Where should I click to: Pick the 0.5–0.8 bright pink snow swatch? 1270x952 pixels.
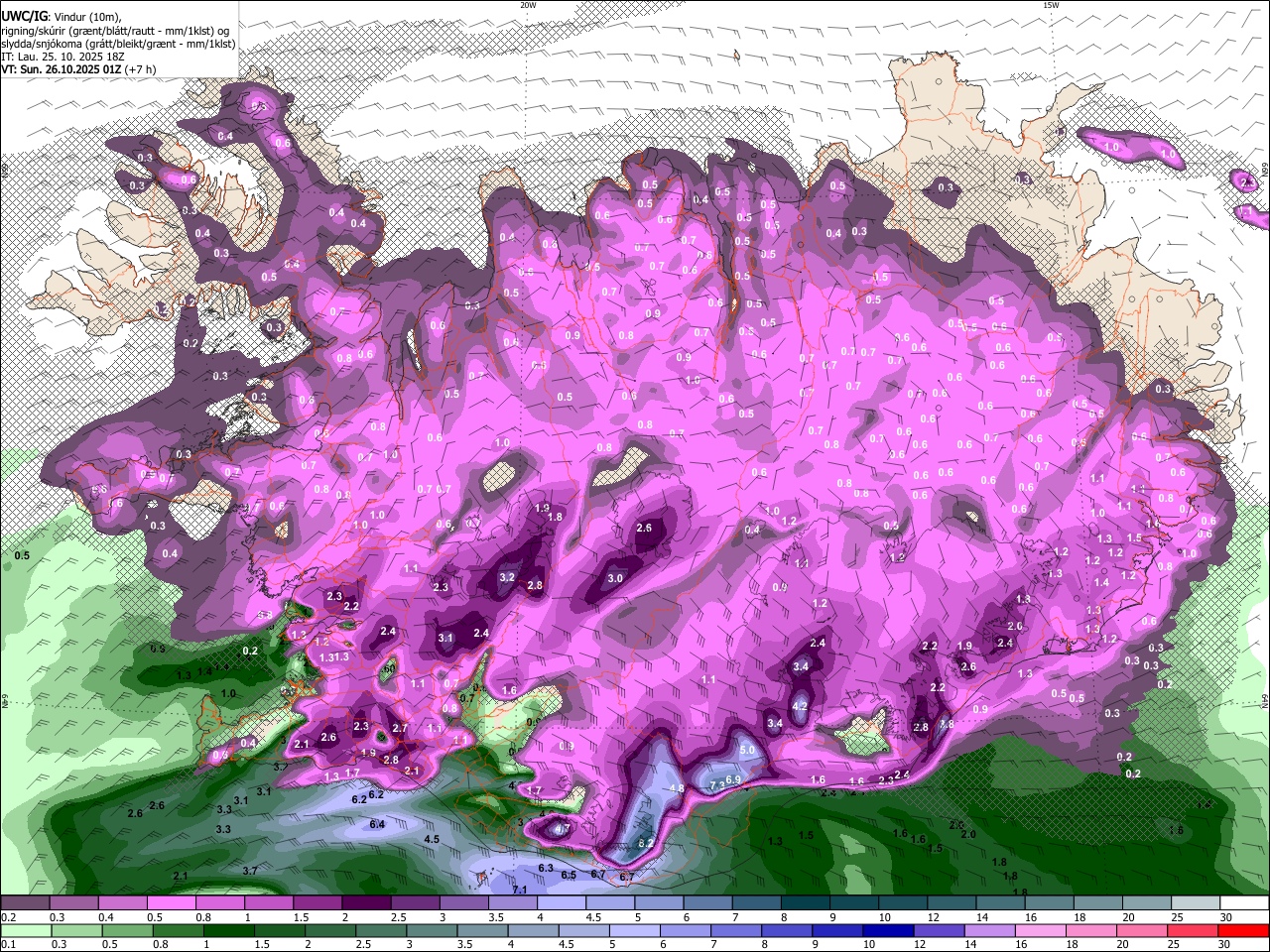(172, 903)
